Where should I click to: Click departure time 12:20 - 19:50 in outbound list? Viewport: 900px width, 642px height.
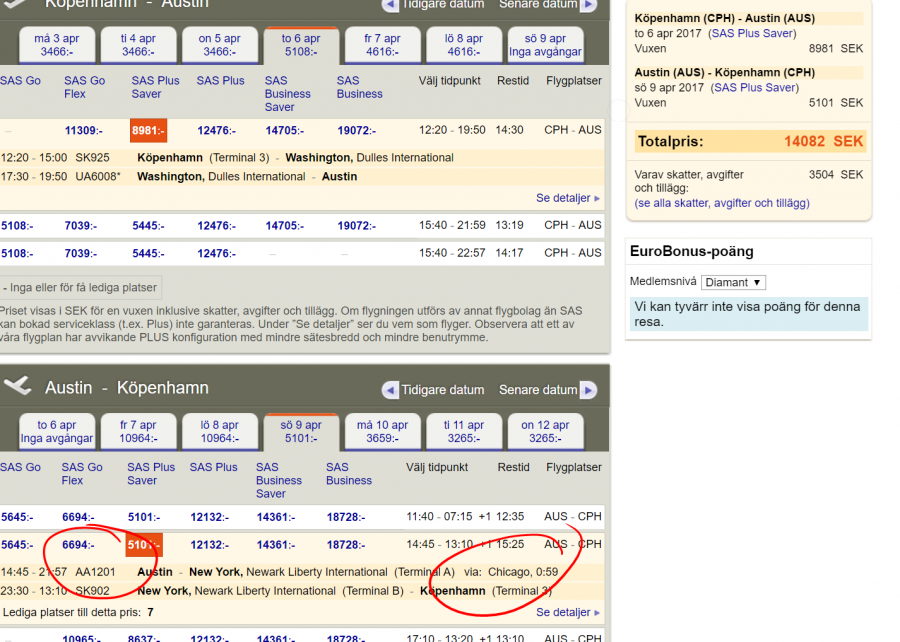point(452,130)
